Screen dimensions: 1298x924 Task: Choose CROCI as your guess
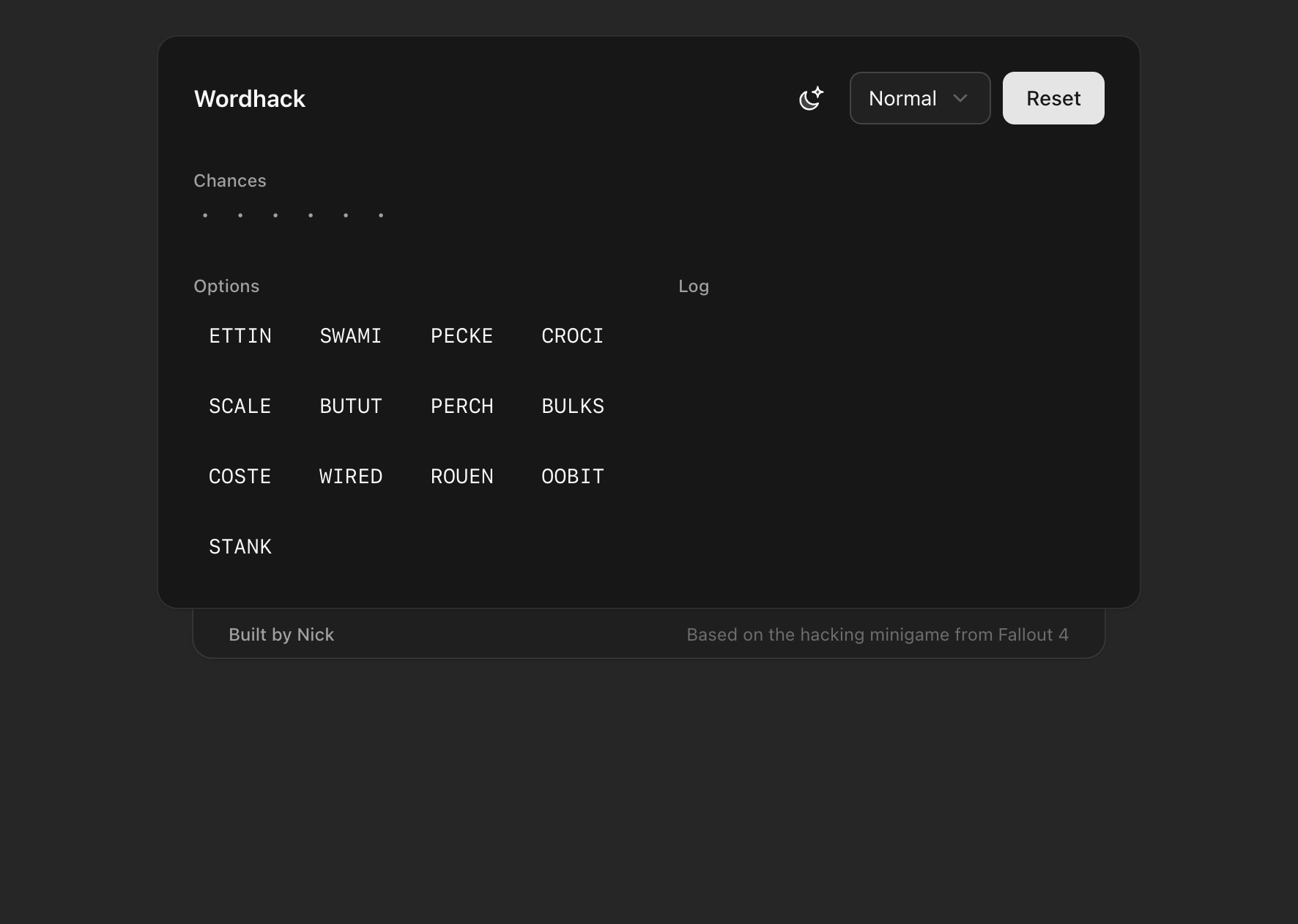(x=572, y=336)
